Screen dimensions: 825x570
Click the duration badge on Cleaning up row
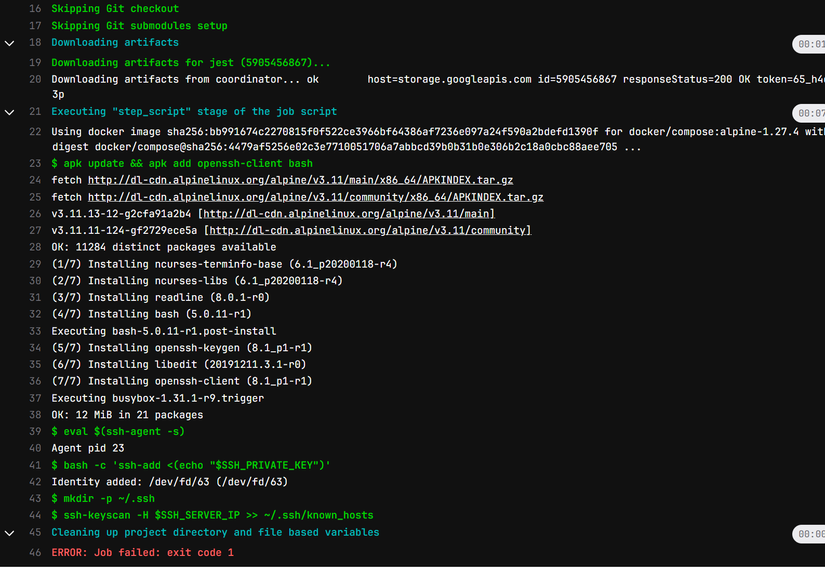(810, 533)
